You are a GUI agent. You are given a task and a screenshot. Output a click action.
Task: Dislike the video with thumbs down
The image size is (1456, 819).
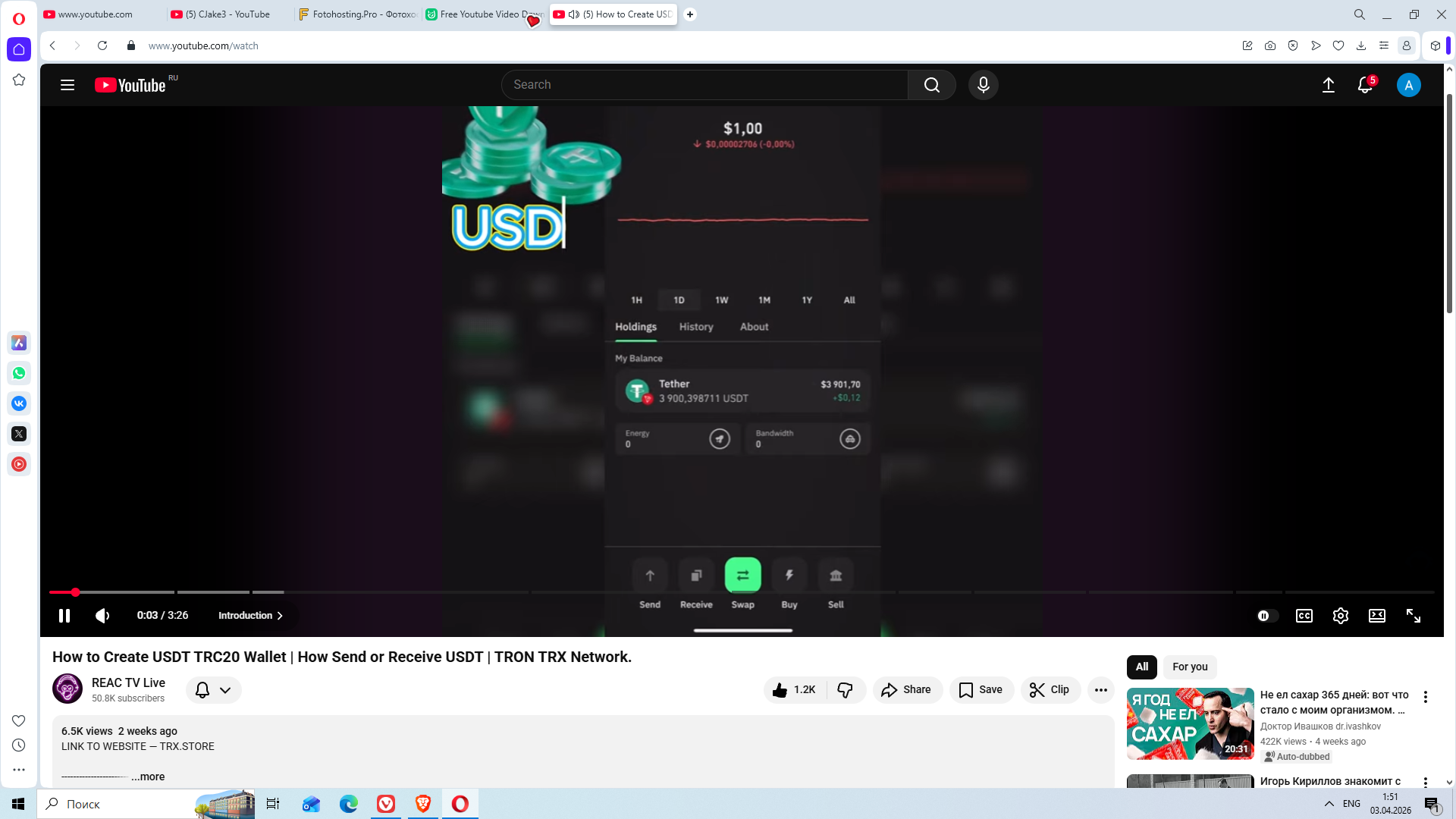(x=845, y=689)
